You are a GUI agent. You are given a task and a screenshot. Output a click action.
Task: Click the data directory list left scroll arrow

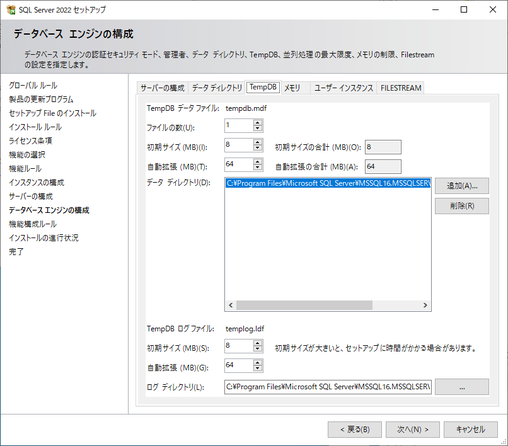[x=231, y=305]
